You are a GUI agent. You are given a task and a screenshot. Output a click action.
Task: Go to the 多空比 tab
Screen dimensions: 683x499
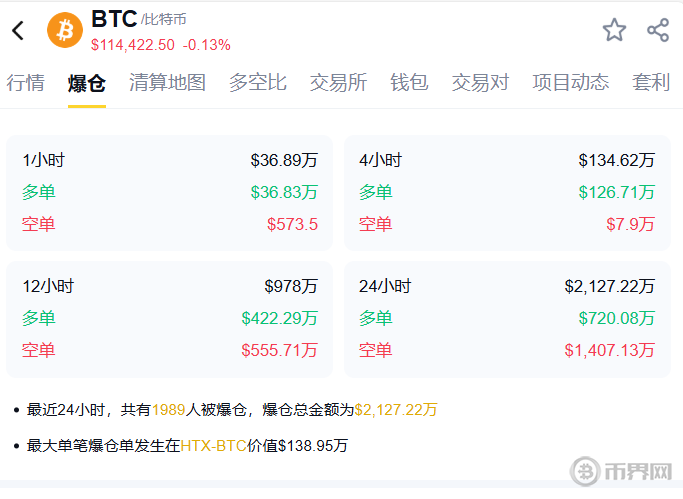pos(257,83)
